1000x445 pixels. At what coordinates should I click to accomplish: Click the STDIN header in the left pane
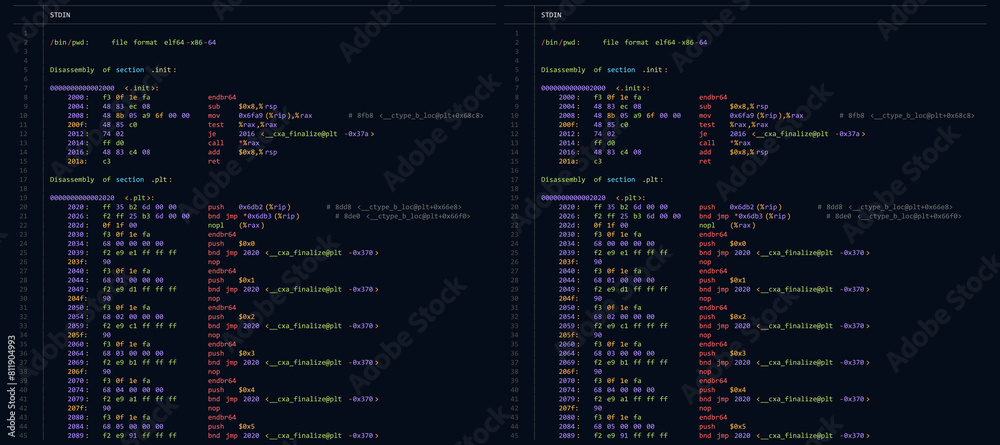pyautogui.click(x=61, y=15)
